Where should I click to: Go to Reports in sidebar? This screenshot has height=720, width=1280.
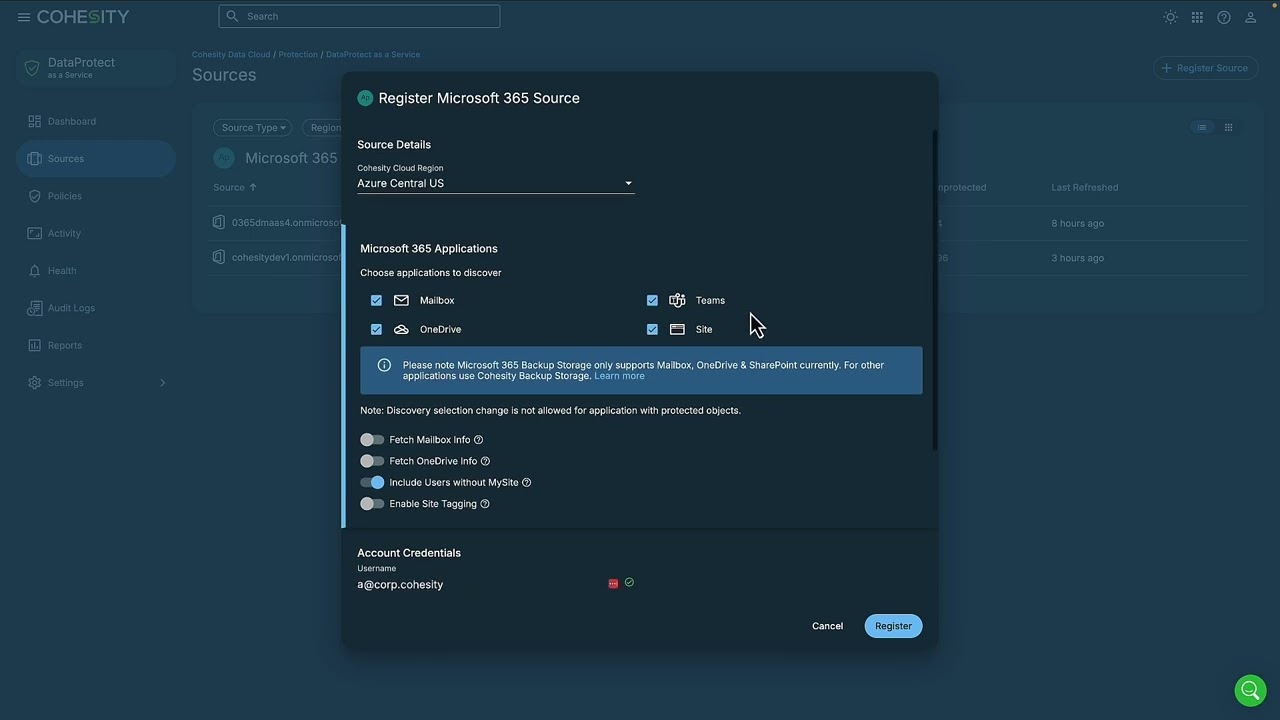tap(96, 345)
